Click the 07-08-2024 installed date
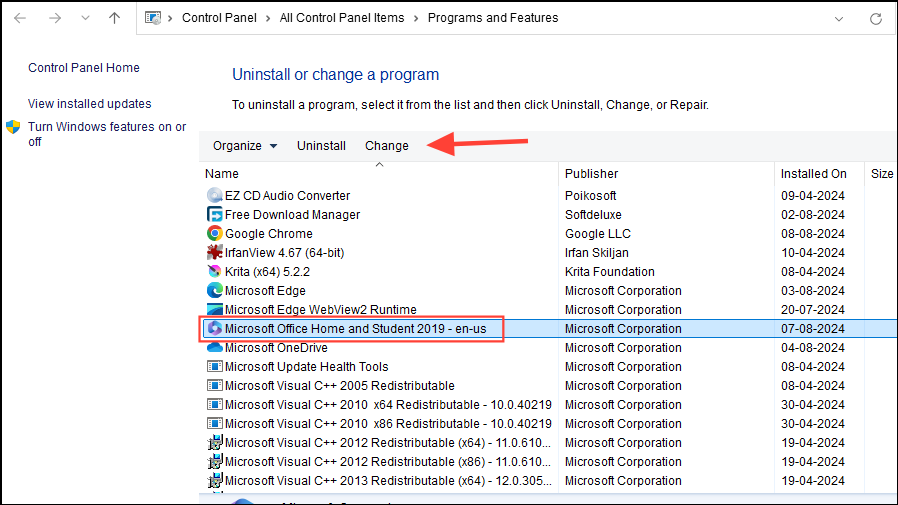 click(x=813, y=329)
